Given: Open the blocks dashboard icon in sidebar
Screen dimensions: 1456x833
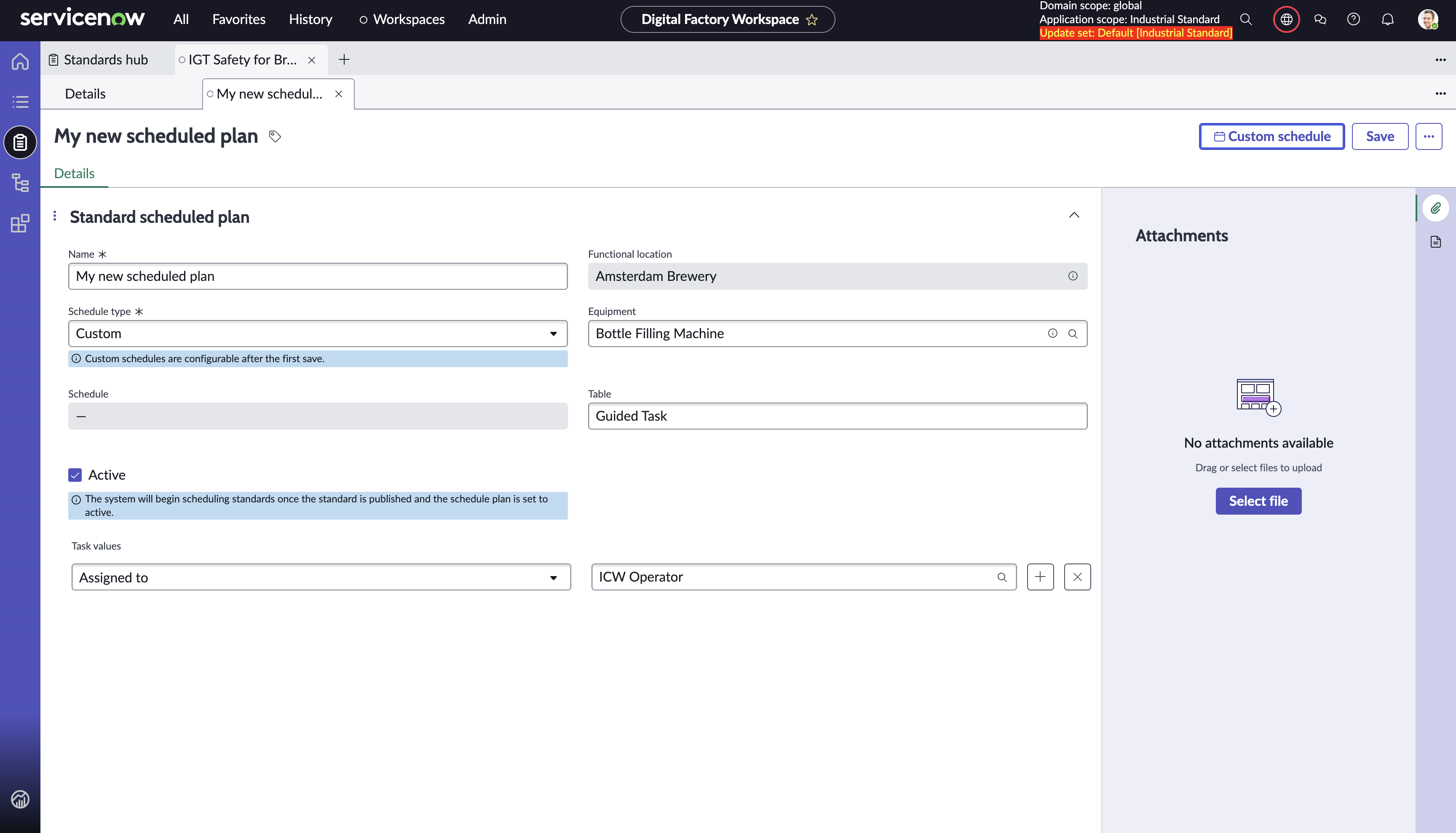Looking at the screenshot, I should tap(20, 224).
